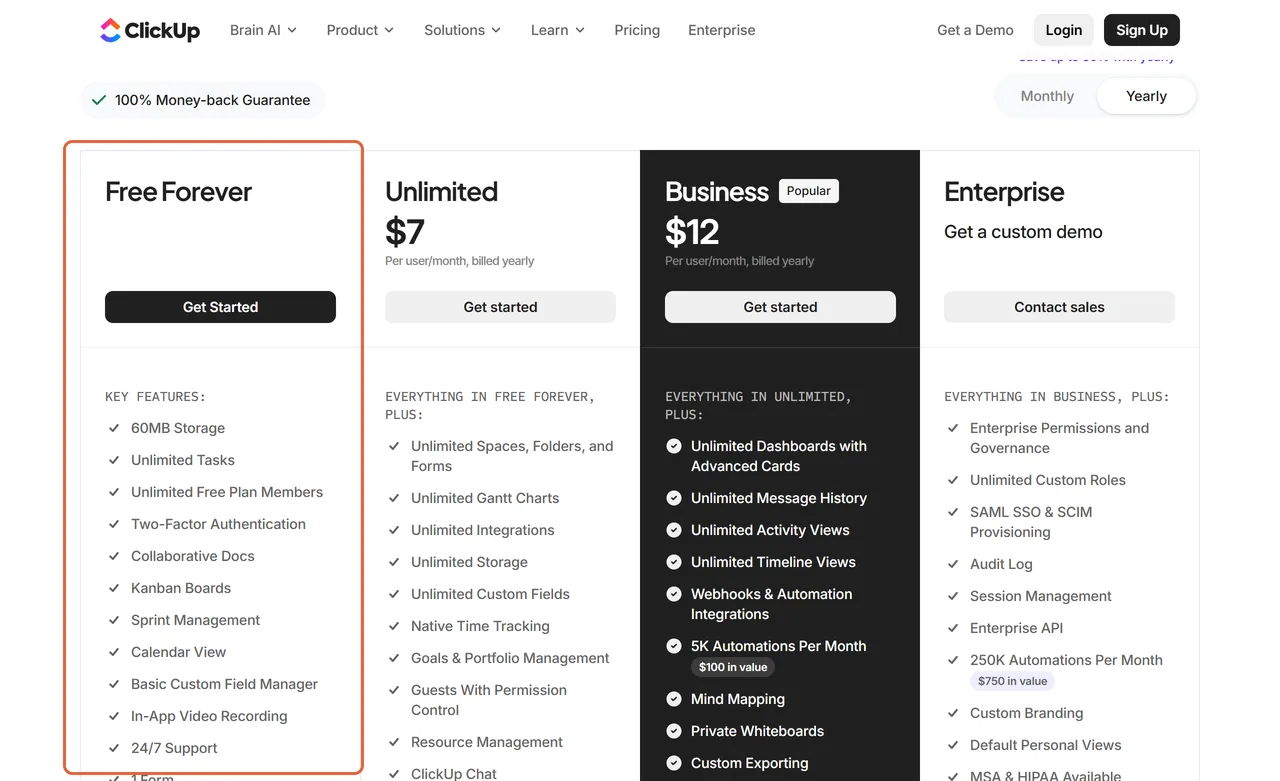The width and height of the screenshot is (1280, 781).
Task: Click Get Started under Free Forever
Action: (220, 307)
